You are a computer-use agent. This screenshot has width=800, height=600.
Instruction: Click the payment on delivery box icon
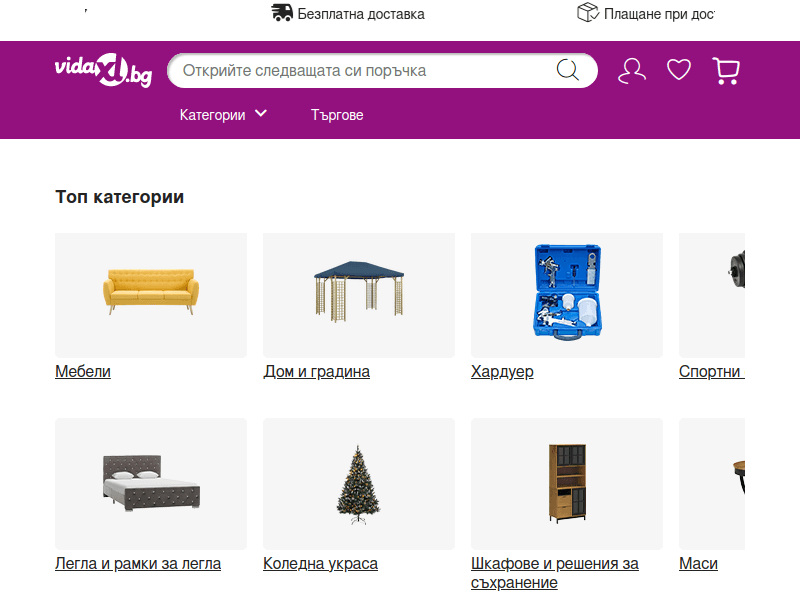[587, 14]
